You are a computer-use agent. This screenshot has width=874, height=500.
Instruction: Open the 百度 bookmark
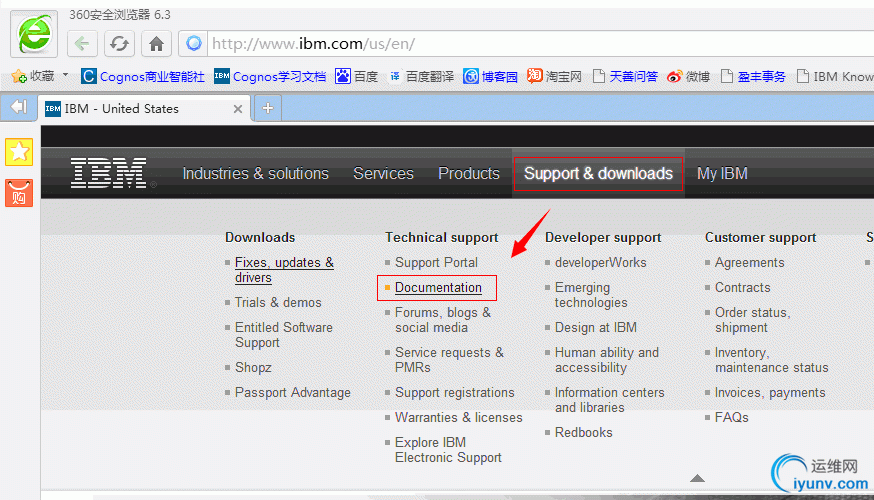tap(356, 76)
